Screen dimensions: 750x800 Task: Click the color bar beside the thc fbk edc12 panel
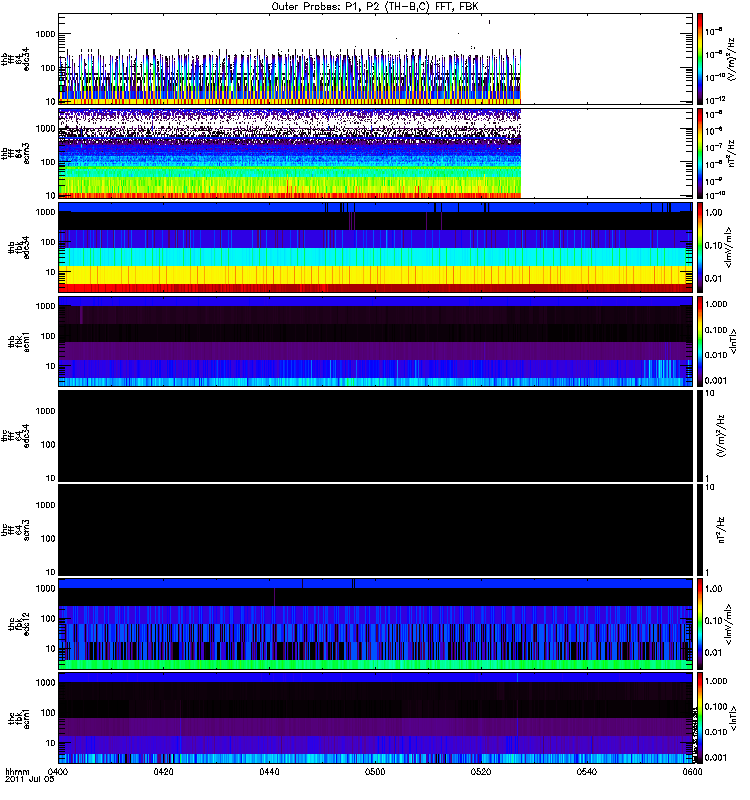pyautogui.click(x=700, y=623)
